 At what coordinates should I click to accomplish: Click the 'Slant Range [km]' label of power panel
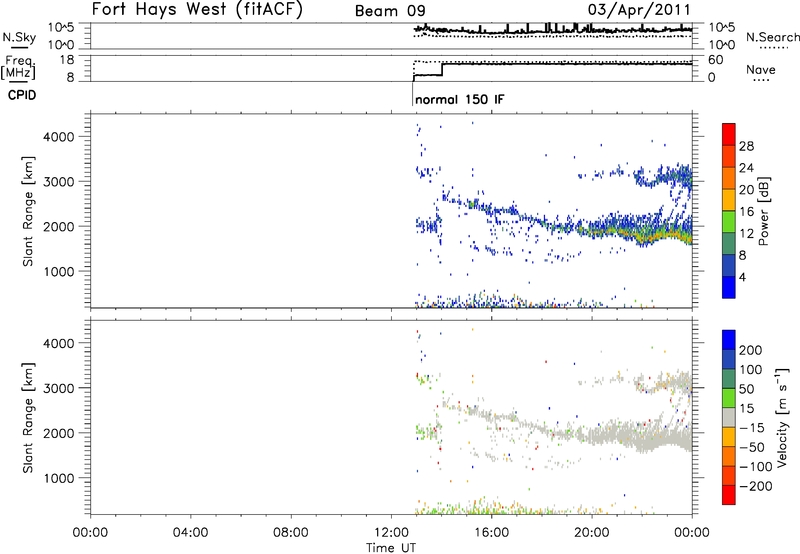[x=28, y=211]
